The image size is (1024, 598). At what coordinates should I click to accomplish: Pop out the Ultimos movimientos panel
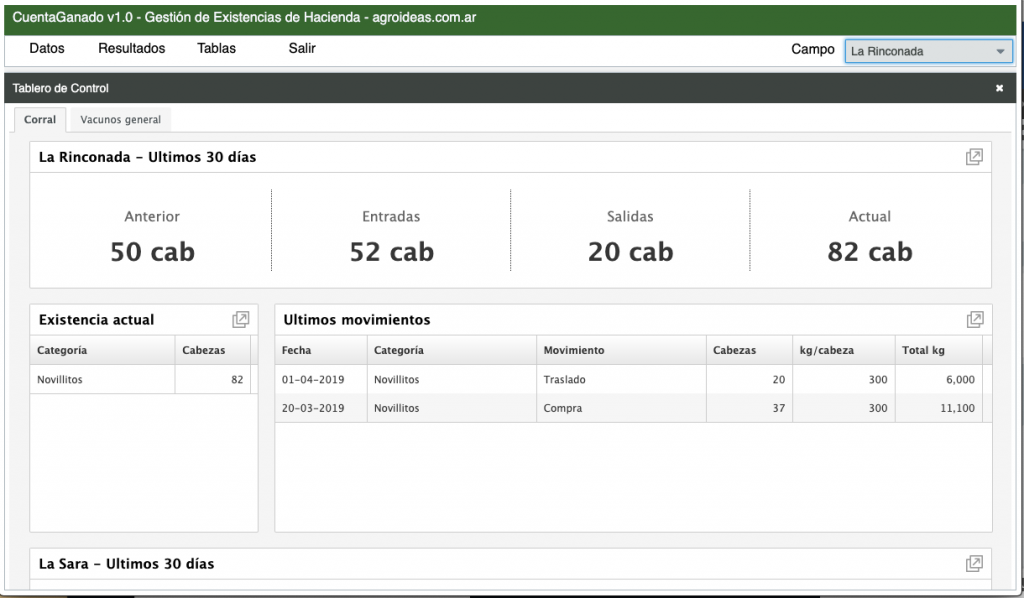(974, 319)
